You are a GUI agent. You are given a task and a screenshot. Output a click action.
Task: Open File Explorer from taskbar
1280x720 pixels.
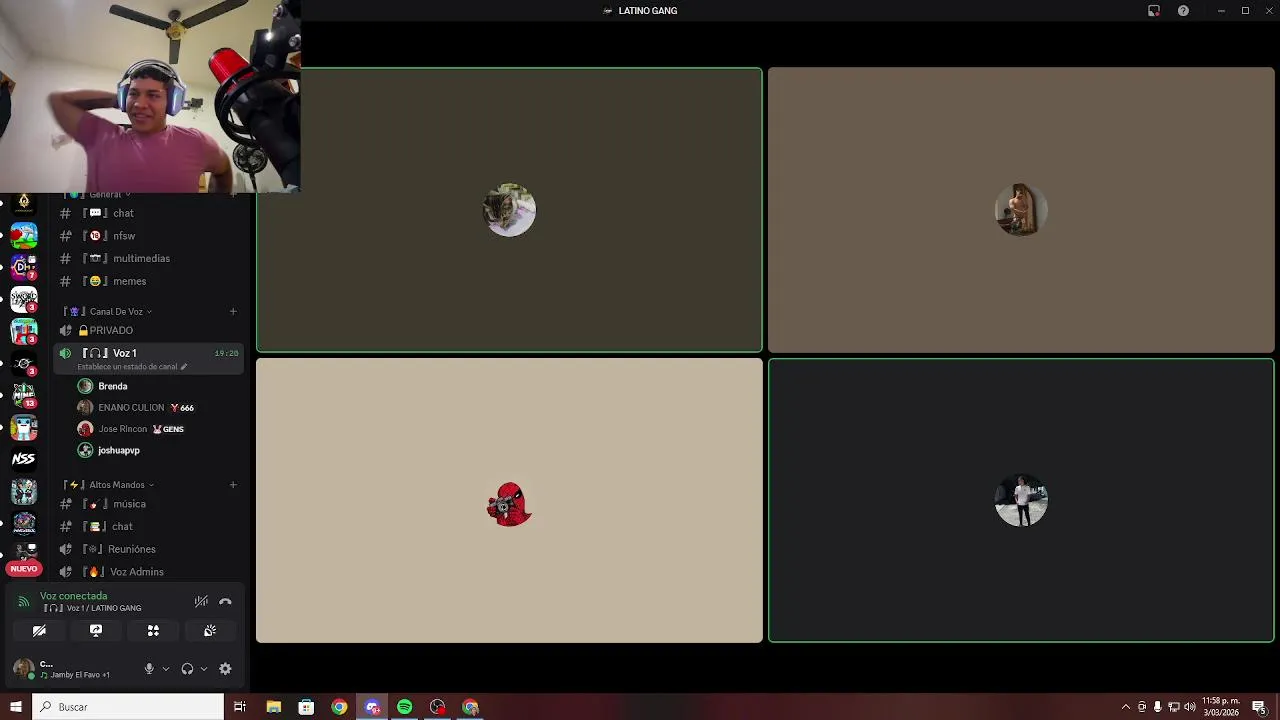(x=273, y=707)
